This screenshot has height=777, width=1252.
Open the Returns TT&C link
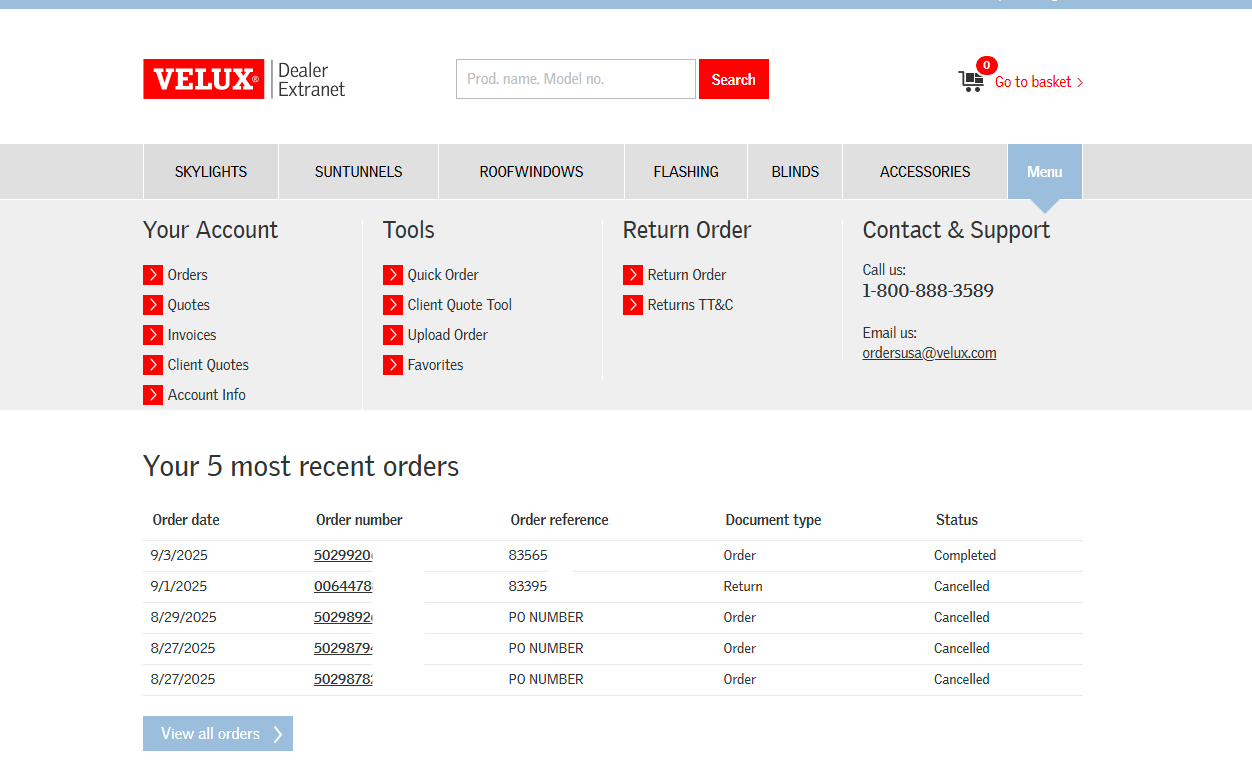point(690,305)
